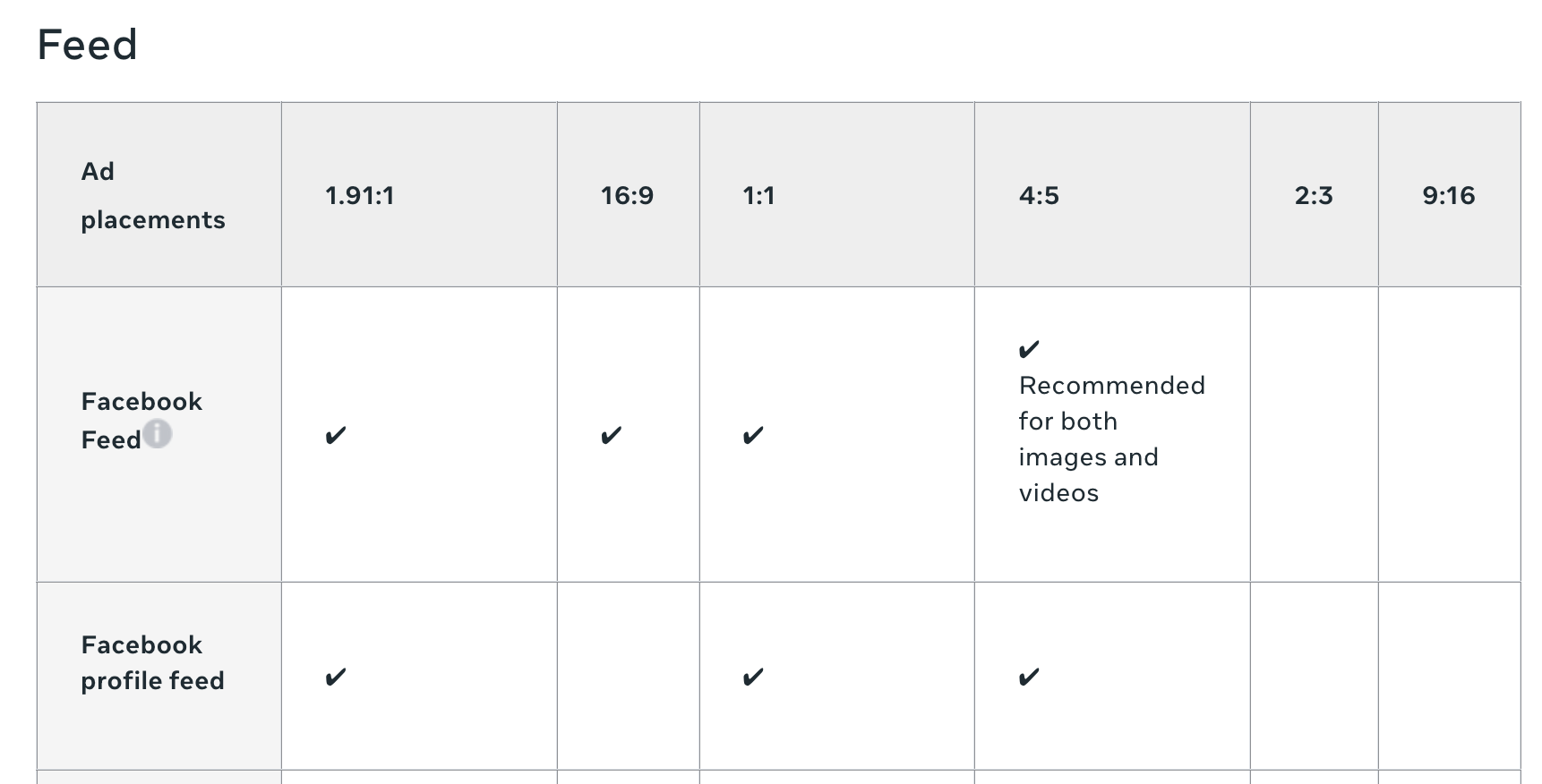The image size is (1542, 784).
Task: Select the 4:5 column header
Action: tap(1039, 195)
